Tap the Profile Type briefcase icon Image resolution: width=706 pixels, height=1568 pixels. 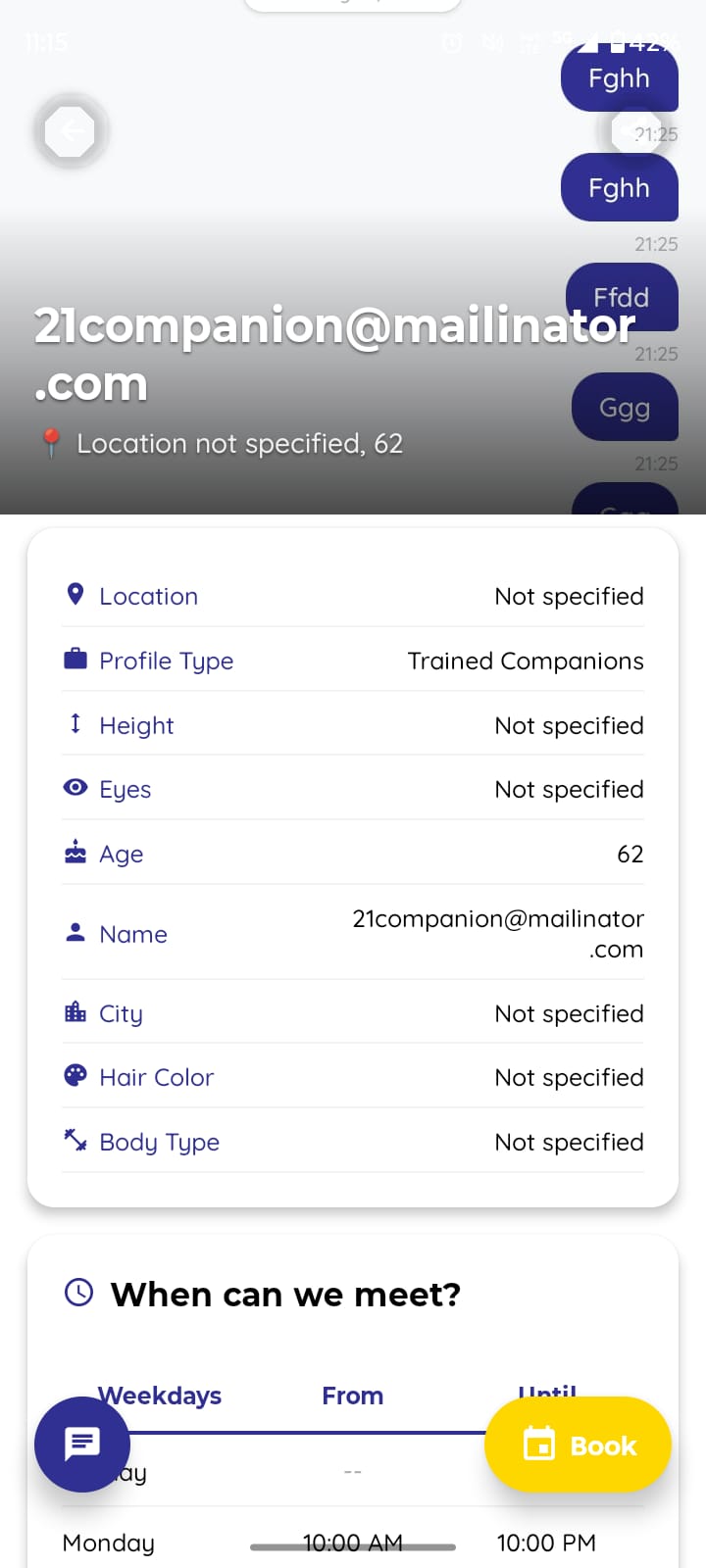[76, 659]
